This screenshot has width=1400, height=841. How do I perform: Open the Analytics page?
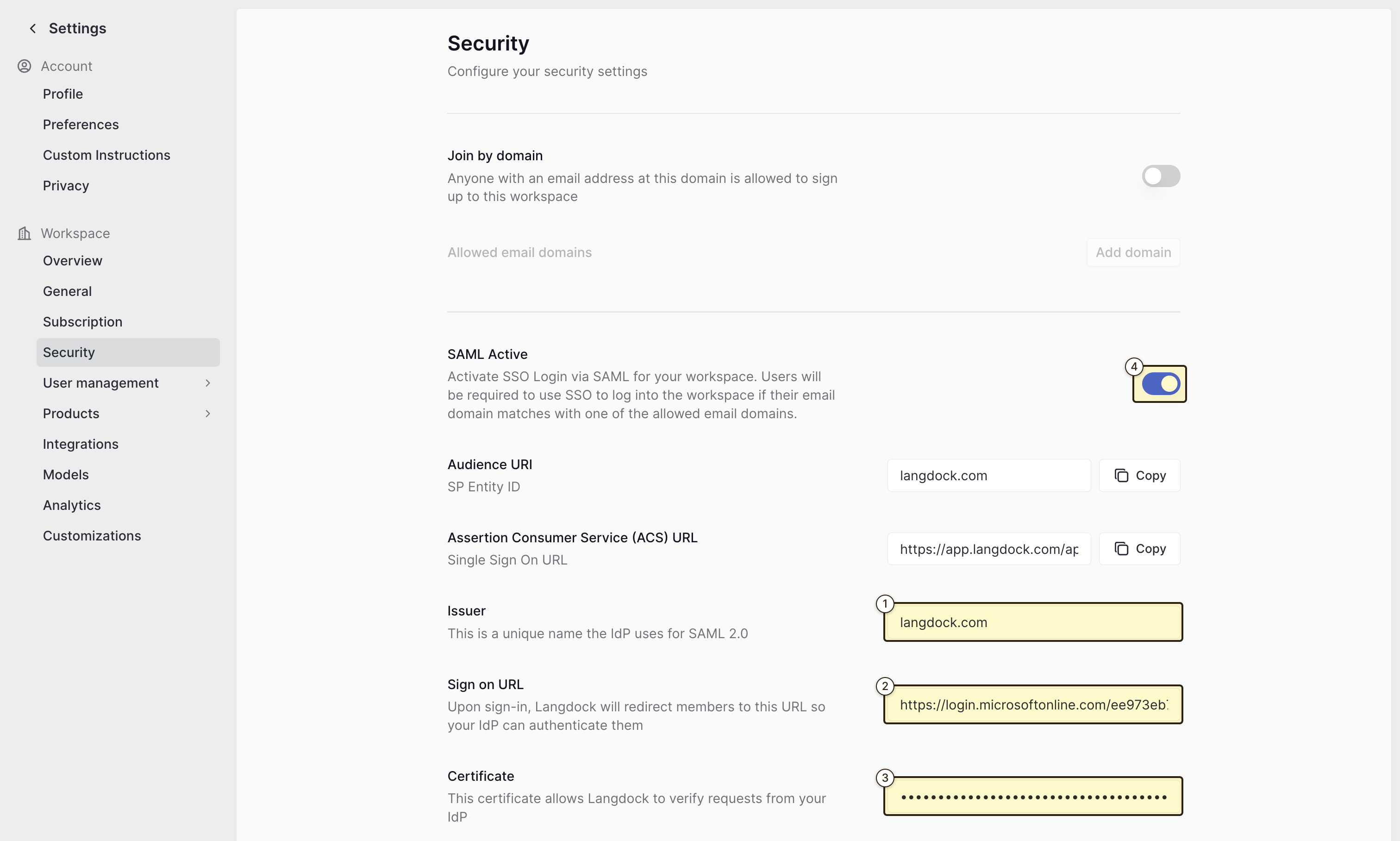pyautogui.click(x=71, y=505)
